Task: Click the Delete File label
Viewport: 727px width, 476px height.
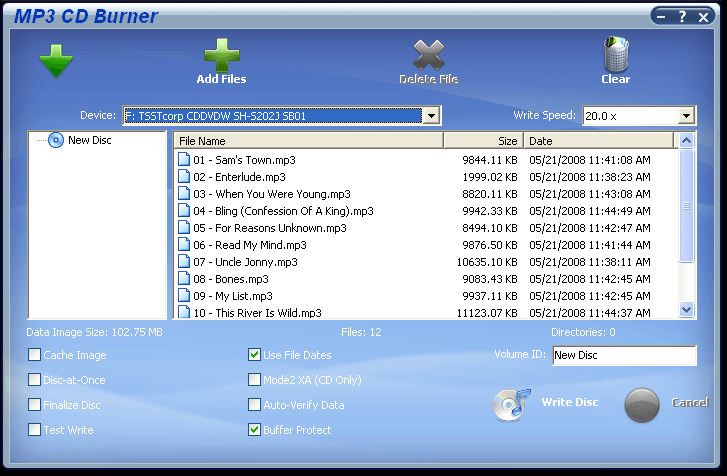Action: pyautogui.click(x=428, y=79)
